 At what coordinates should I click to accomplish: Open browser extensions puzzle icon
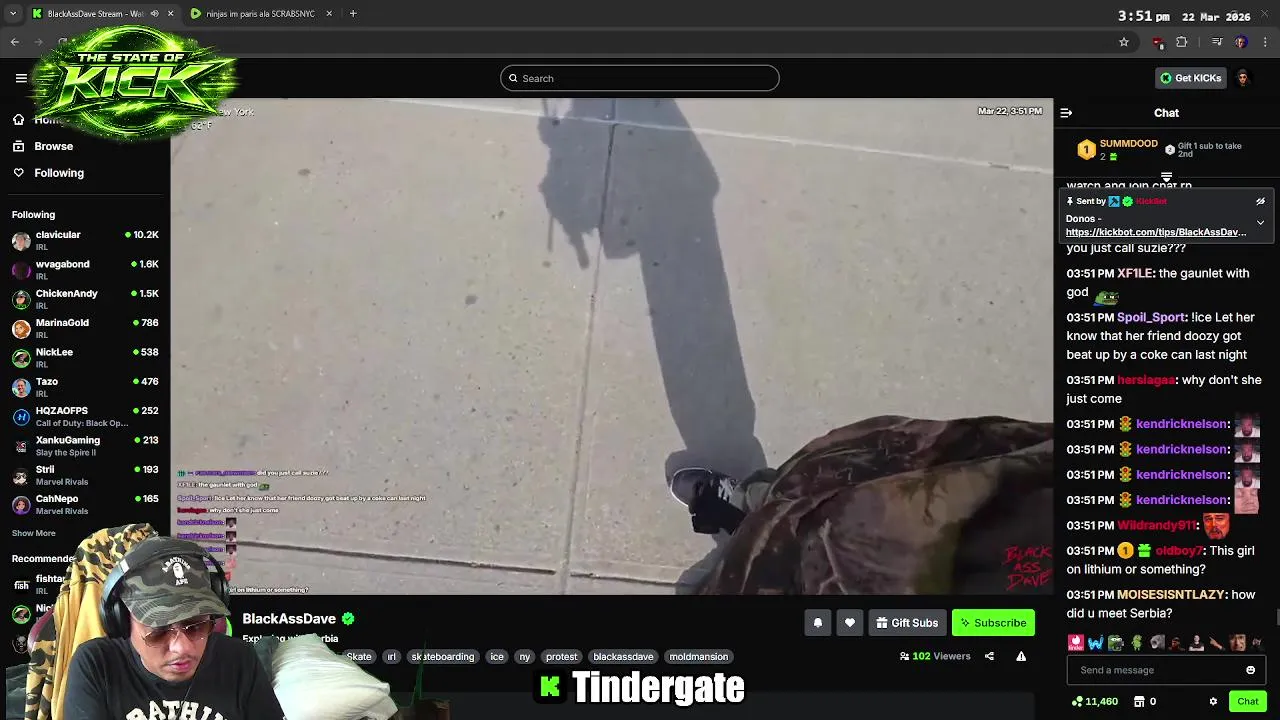click(x=1182, y=42)
